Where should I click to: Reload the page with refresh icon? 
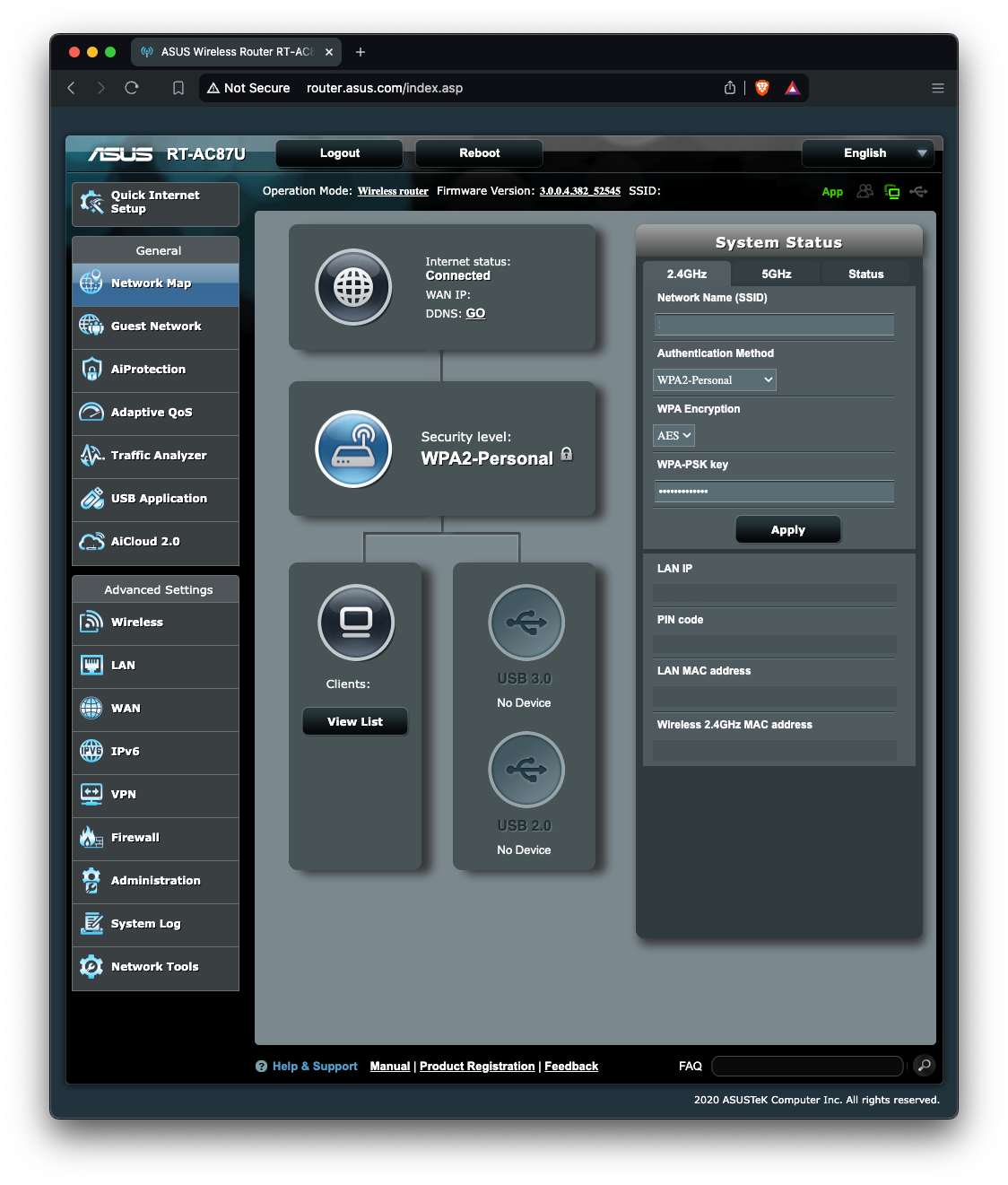[132, 88]
